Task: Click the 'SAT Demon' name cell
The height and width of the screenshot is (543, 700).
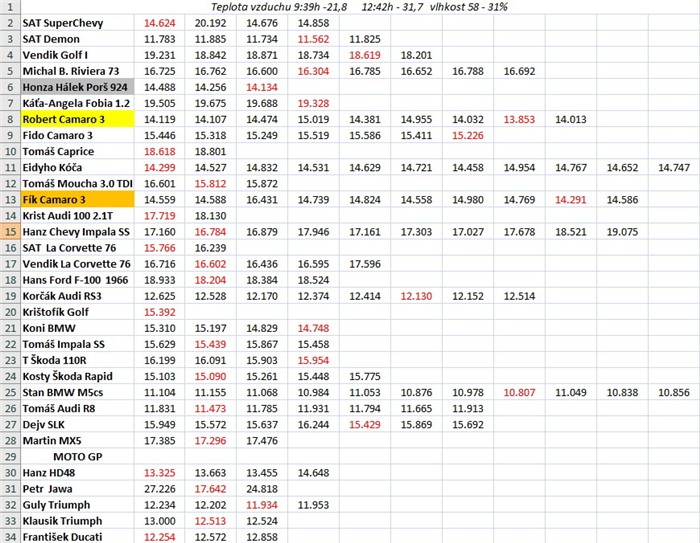Action: [x=77, y=39]
